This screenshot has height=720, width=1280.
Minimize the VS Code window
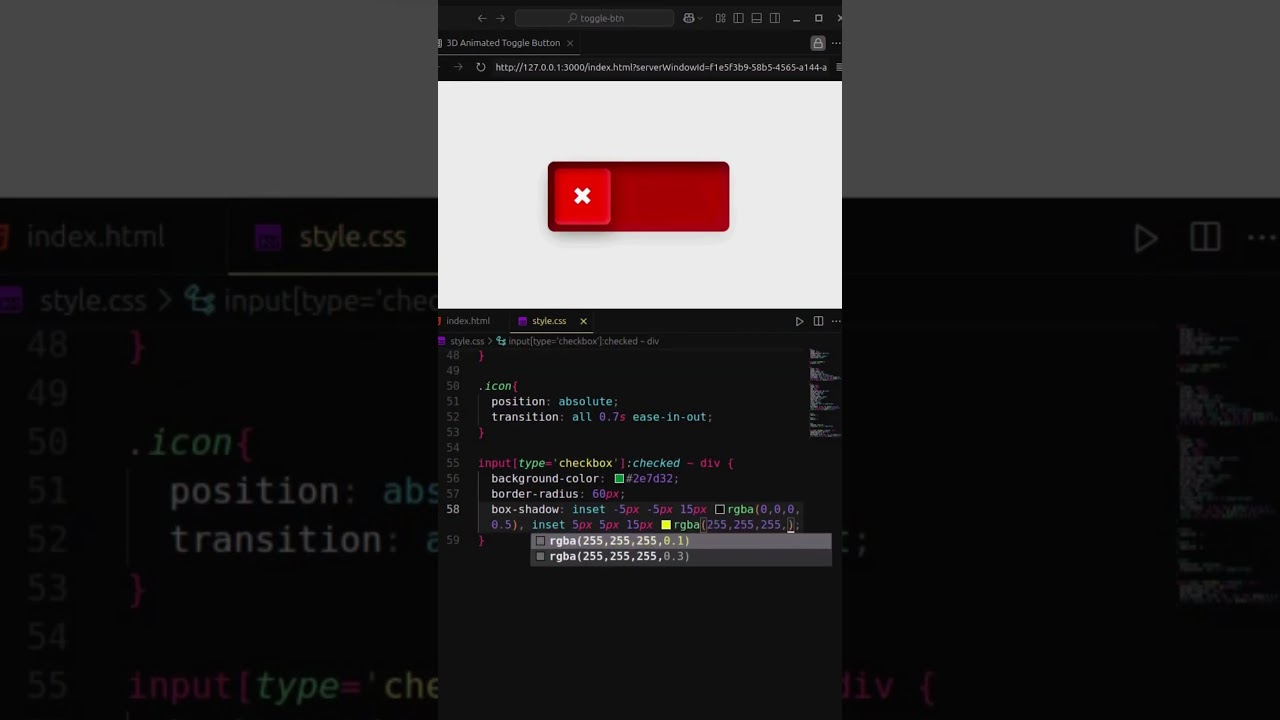pyautogui.click(x=797, y=18)
